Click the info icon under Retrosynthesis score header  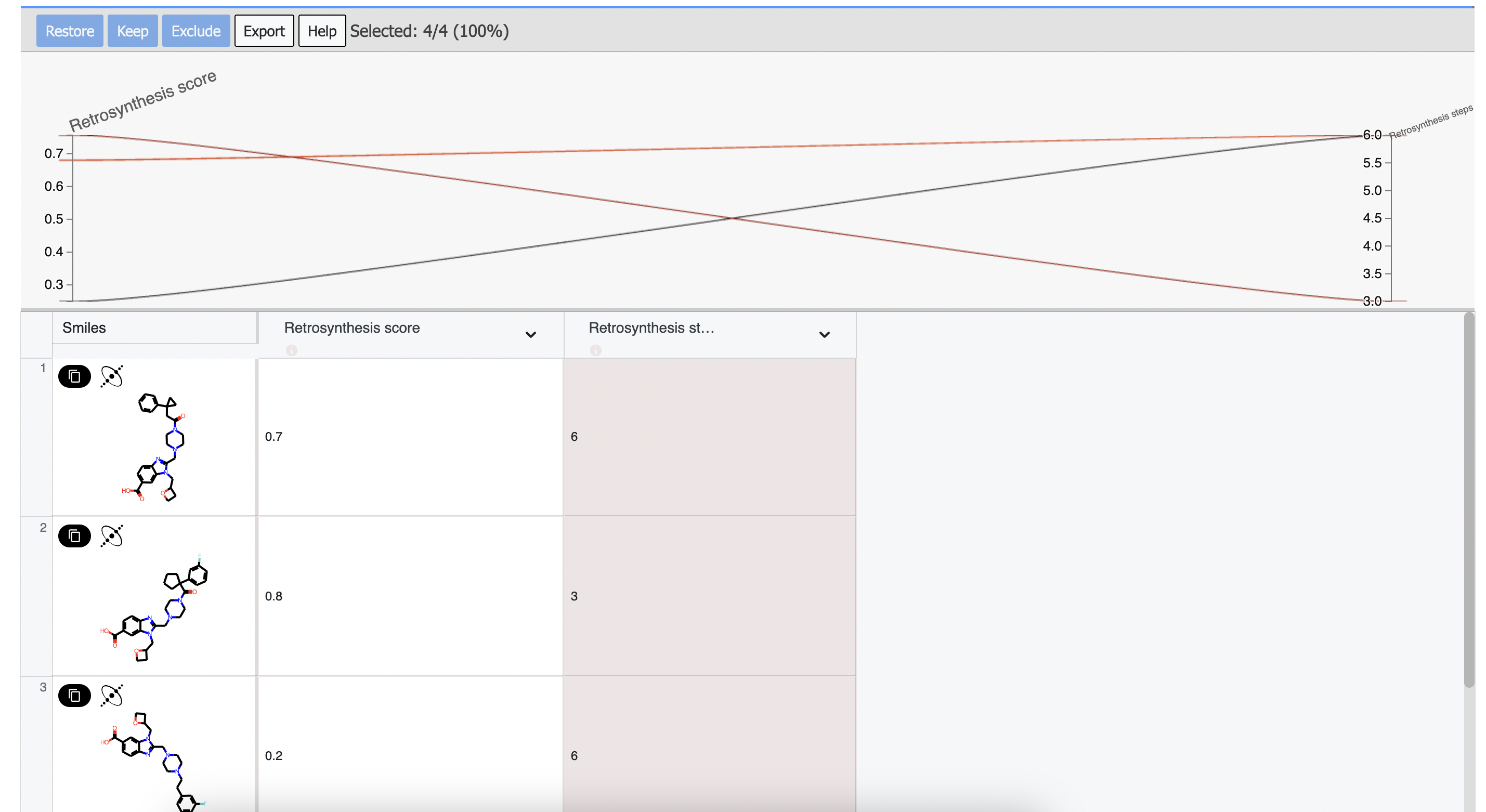click(x=291, y=350)
